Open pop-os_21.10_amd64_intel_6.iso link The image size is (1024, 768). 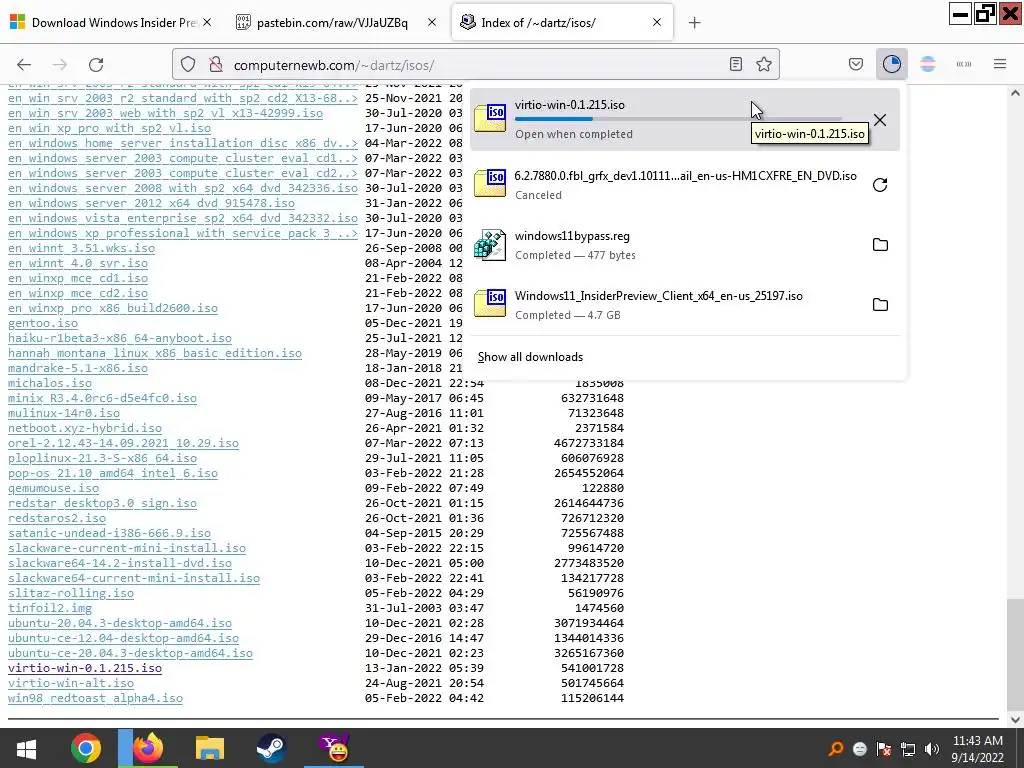point(113,473)
